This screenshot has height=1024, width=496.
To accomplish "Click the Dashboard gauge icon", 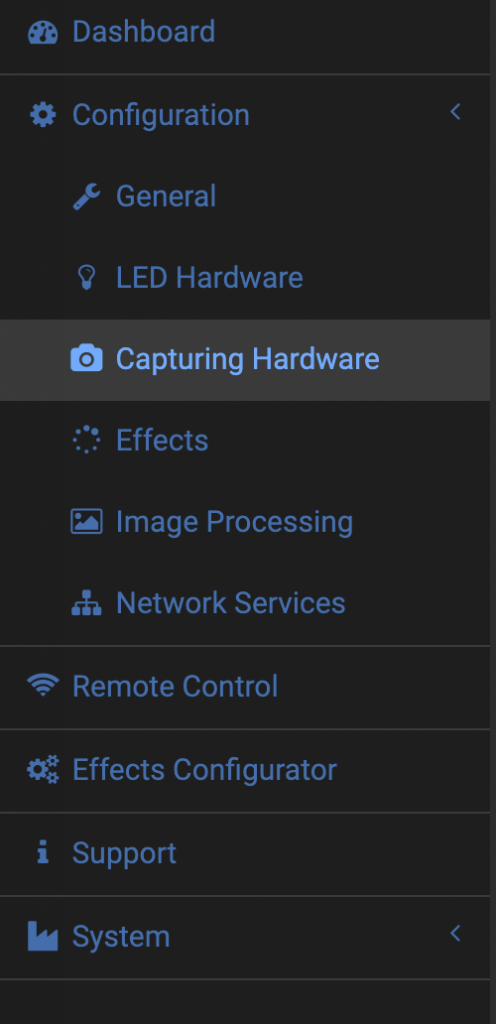I will (43, 32).
